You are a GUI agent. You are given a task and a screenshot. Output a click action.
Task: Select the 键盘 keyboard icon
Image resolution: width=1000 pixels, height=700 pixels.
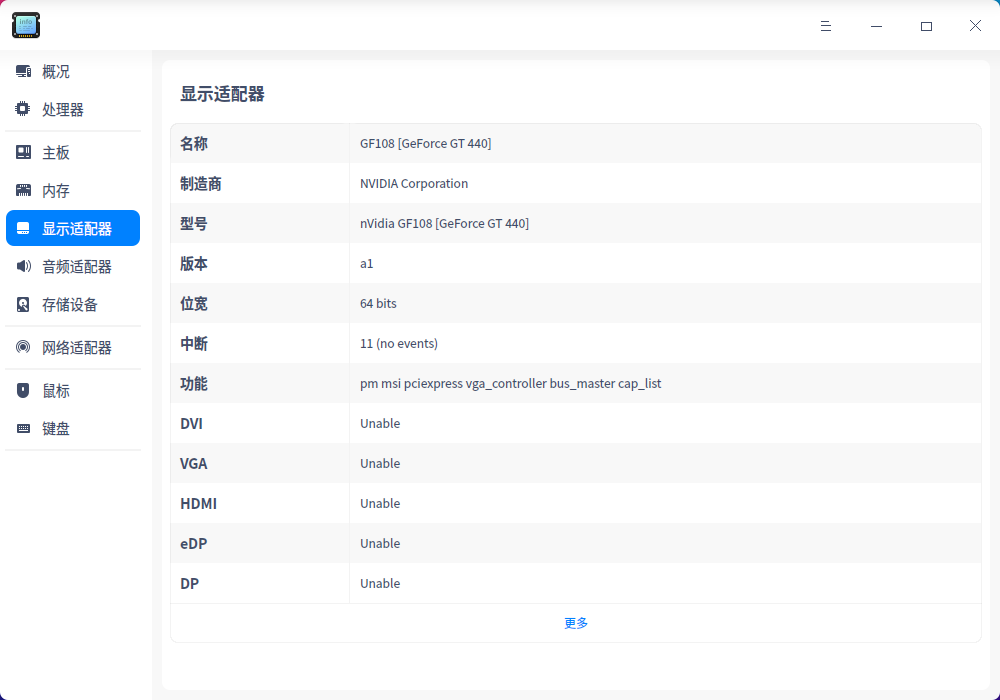point(22,428)
